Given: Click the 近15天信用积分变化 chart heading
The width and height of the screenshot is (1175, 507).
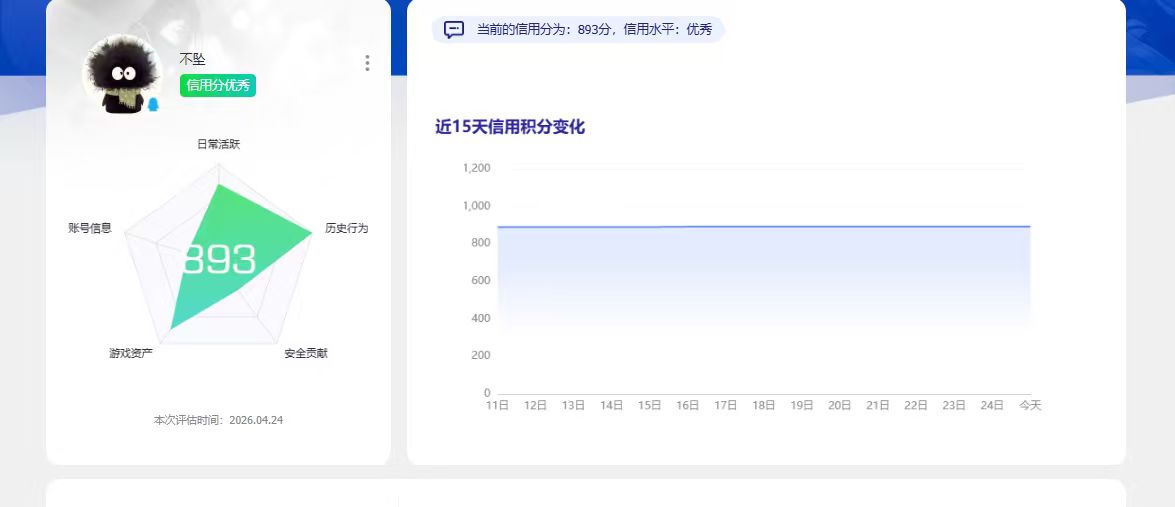Looking at the screenshot, I should [510, 127].
